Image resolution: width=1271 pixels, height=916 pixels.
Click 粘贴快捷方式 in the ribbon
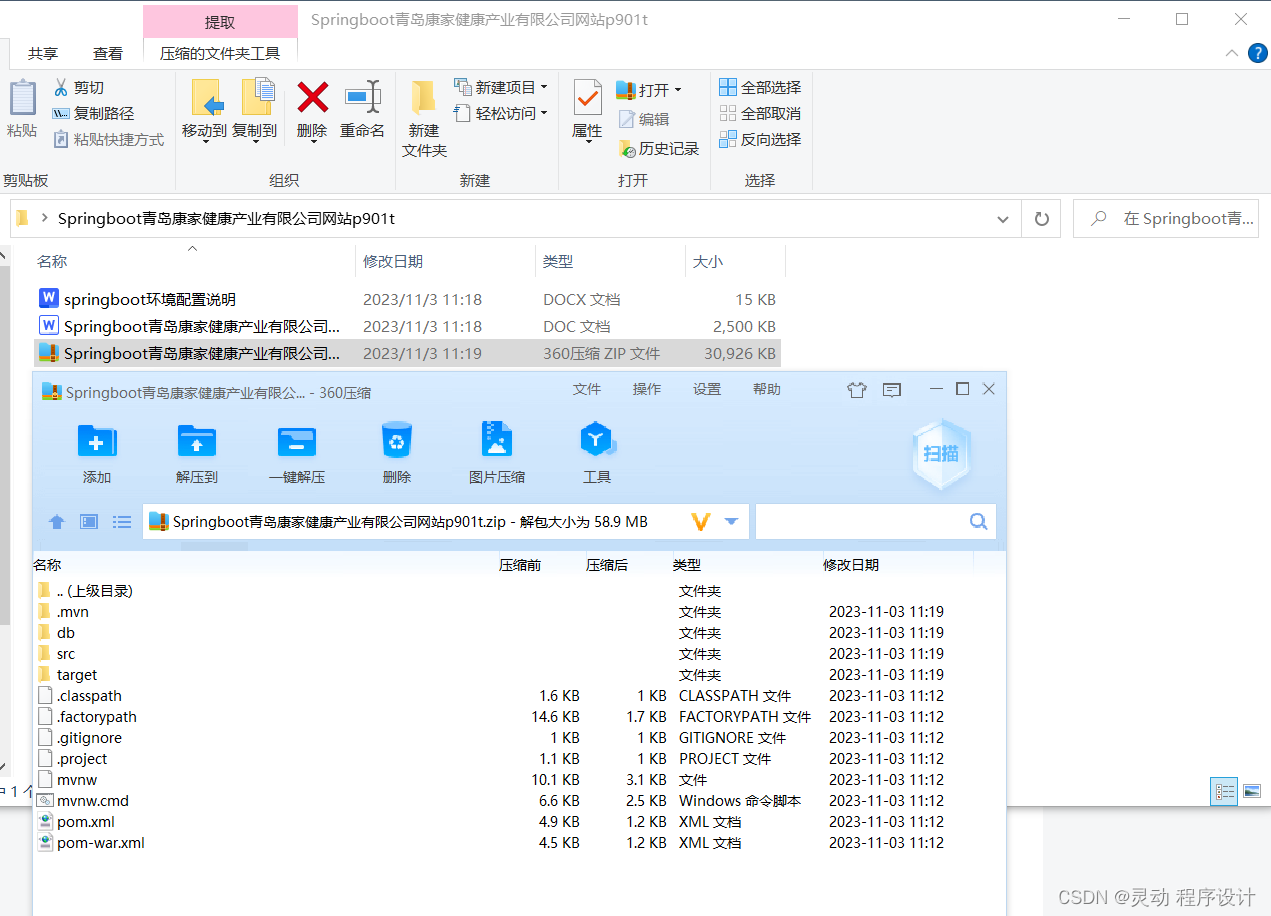tap(108, 140)
